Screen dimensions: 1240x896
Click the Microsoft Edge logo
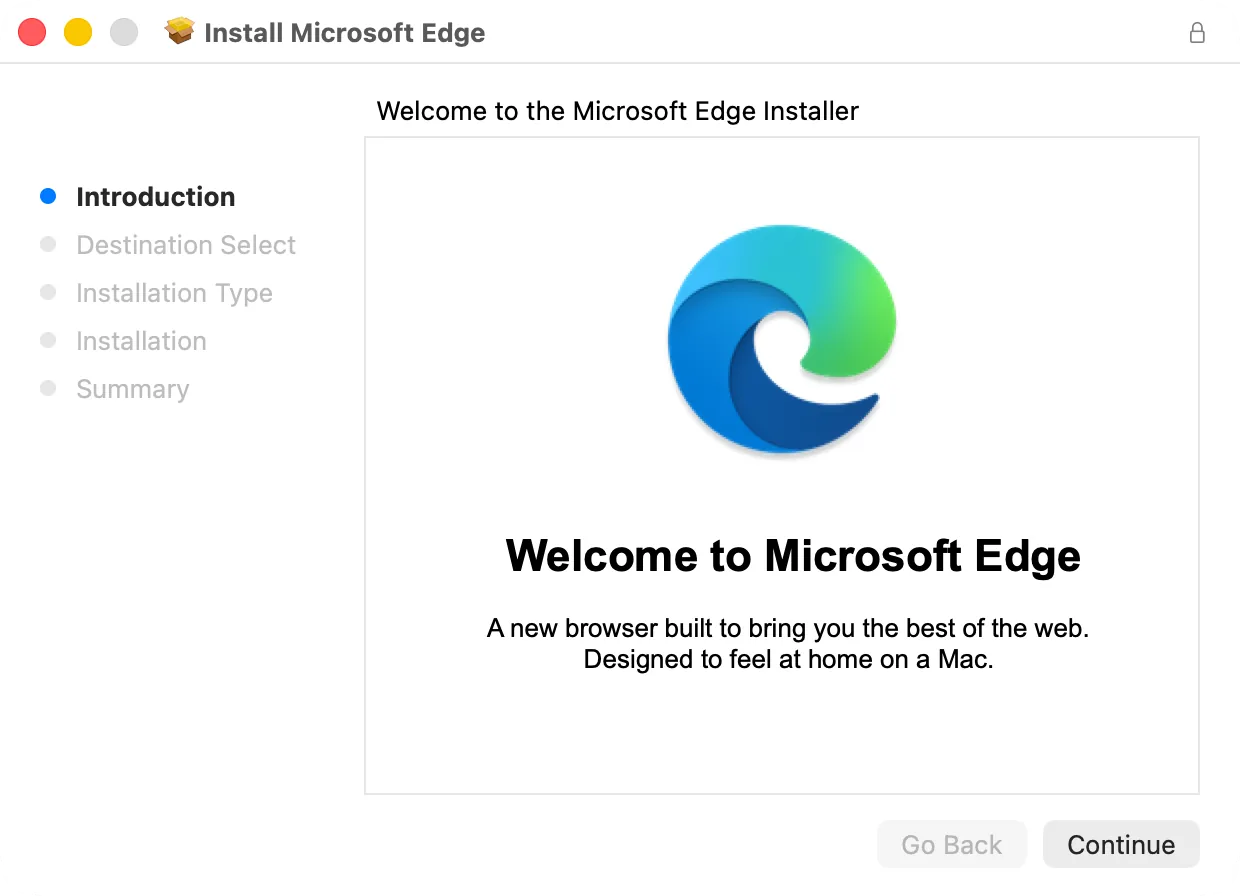[x=782, y=339]
